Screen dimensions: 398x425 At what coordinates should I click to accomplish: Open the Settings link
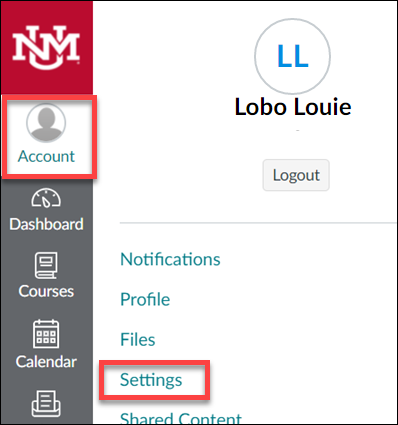pos(151,380)
